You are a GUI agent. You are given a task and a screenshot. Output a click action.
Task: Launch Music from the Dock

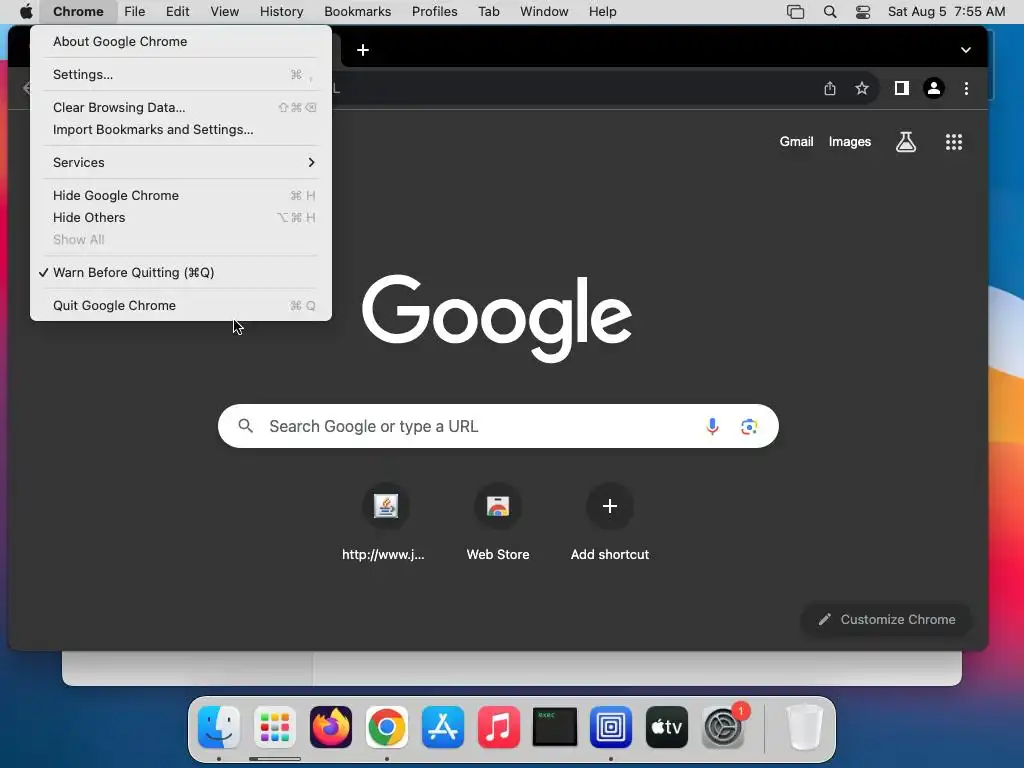[499, 727]
